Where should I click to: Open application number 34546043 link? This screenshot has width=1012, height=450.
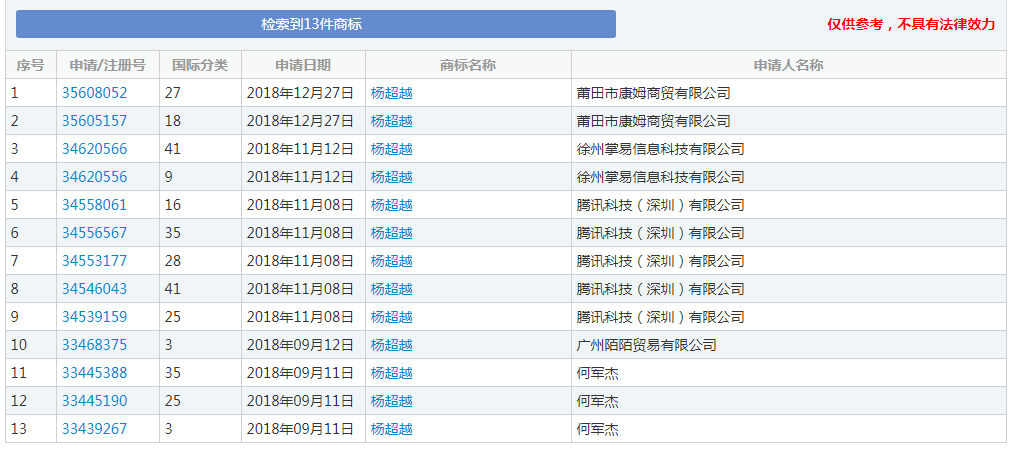[95, 289]
